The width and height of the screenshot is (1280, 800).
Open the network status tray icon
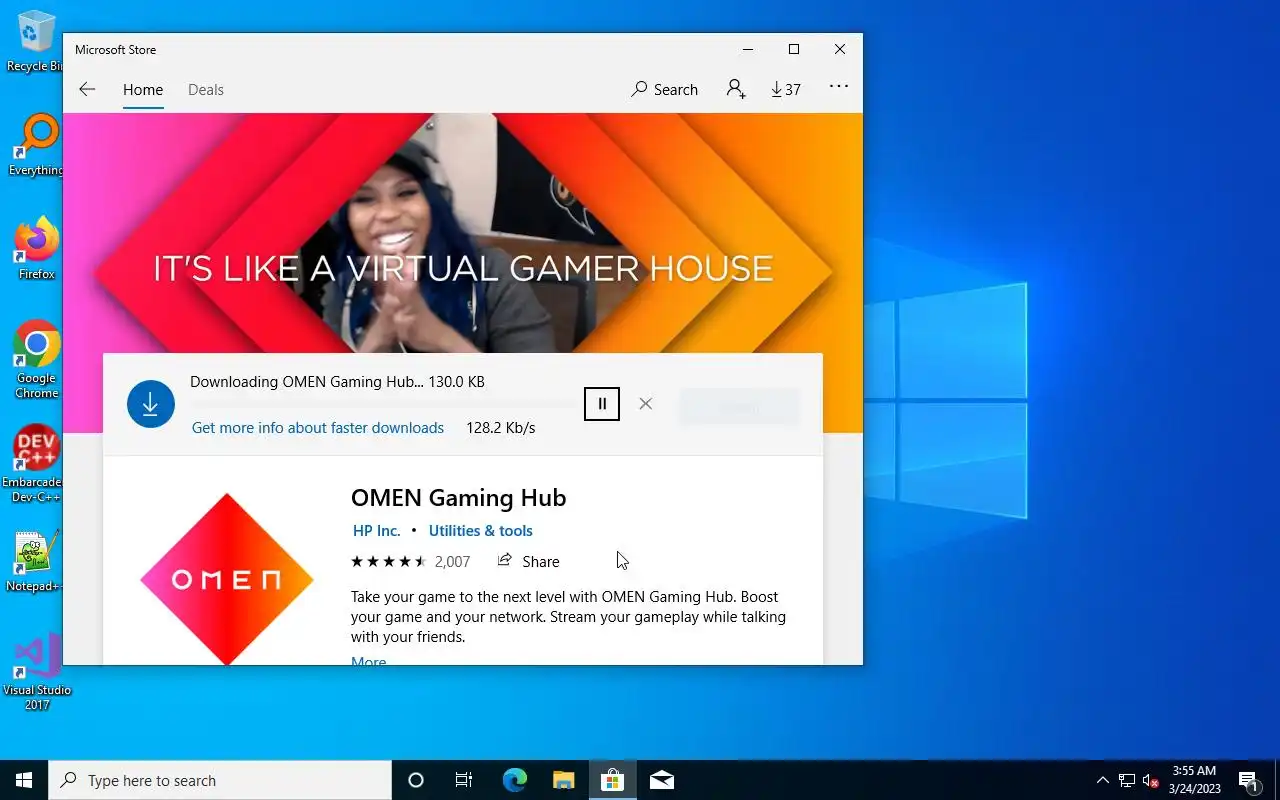[x=1127, y=780]
